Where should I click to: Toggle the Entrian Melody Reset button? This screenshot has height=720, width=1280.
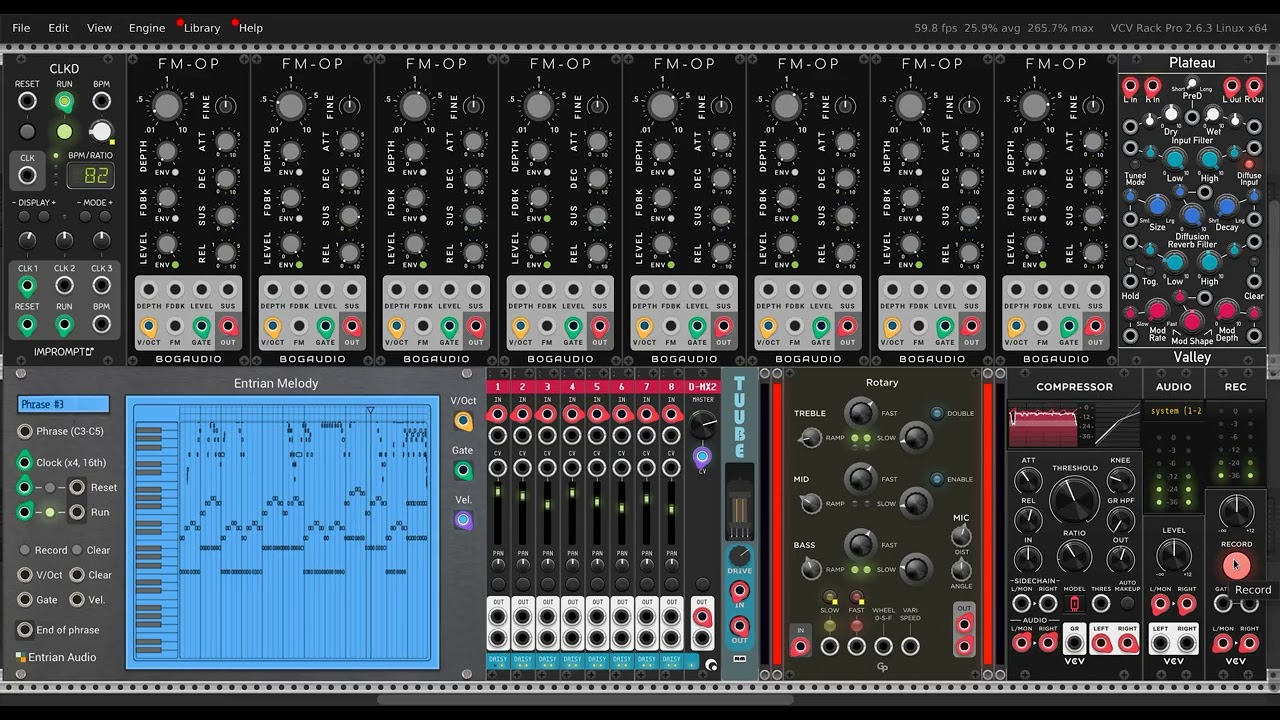click(50, 487)
